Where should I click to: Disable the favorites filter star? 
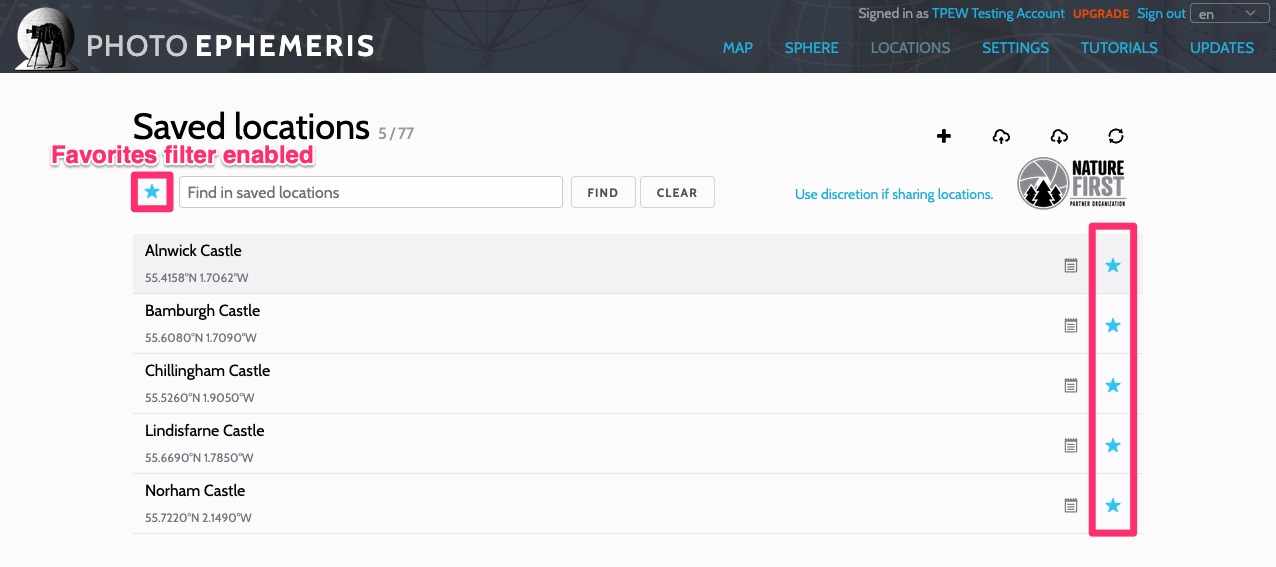point(152,191)
